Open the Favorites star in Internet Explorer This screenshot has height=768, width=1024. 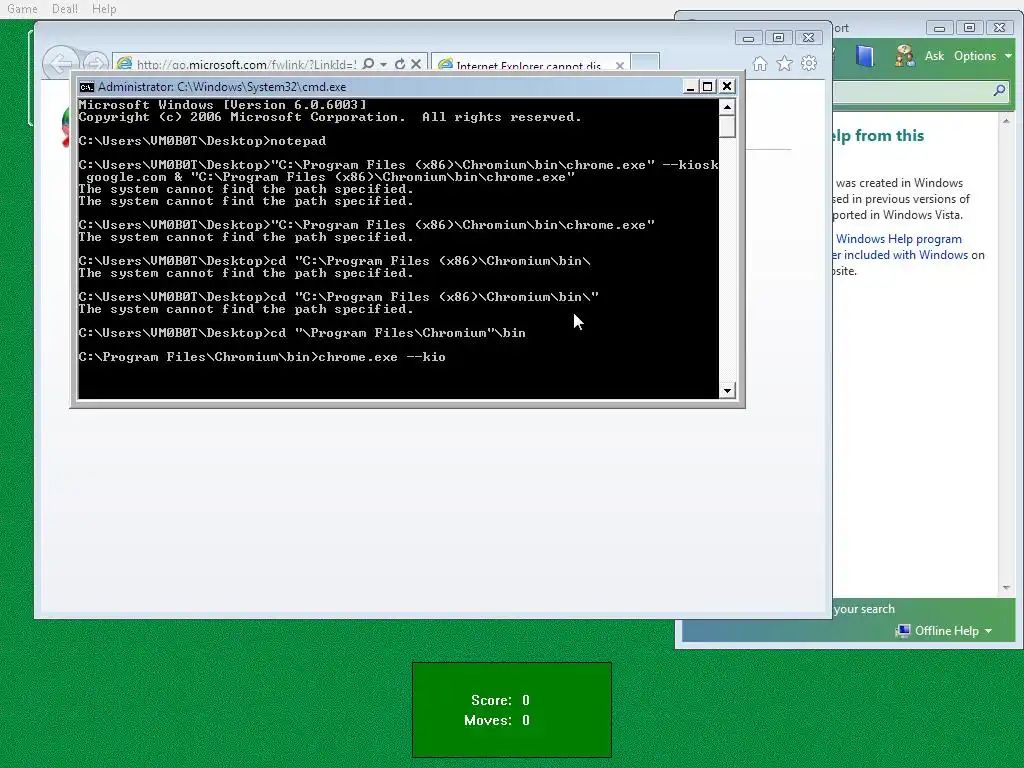click(x=784, y=63)
